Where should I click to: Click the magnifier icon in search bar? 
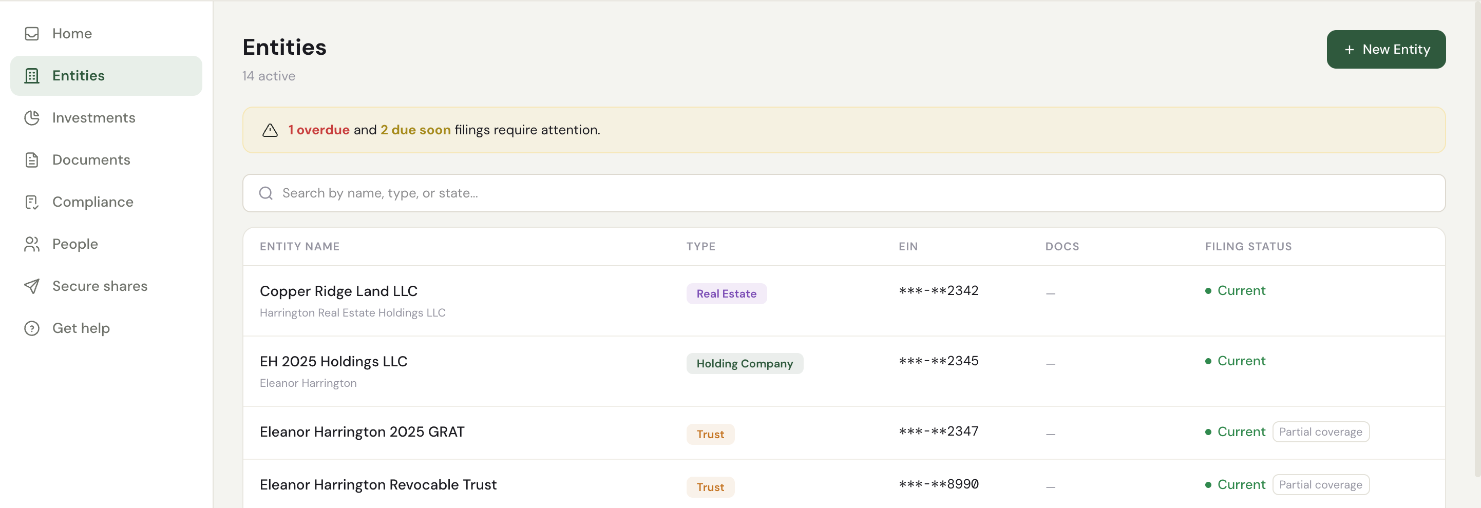(x=266, y=193)
